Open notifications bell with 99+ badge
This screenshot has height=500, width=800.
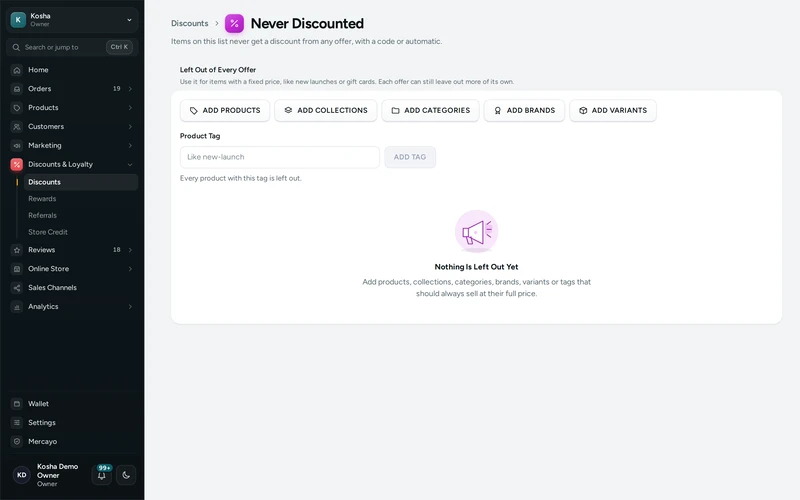pos(102,474)
